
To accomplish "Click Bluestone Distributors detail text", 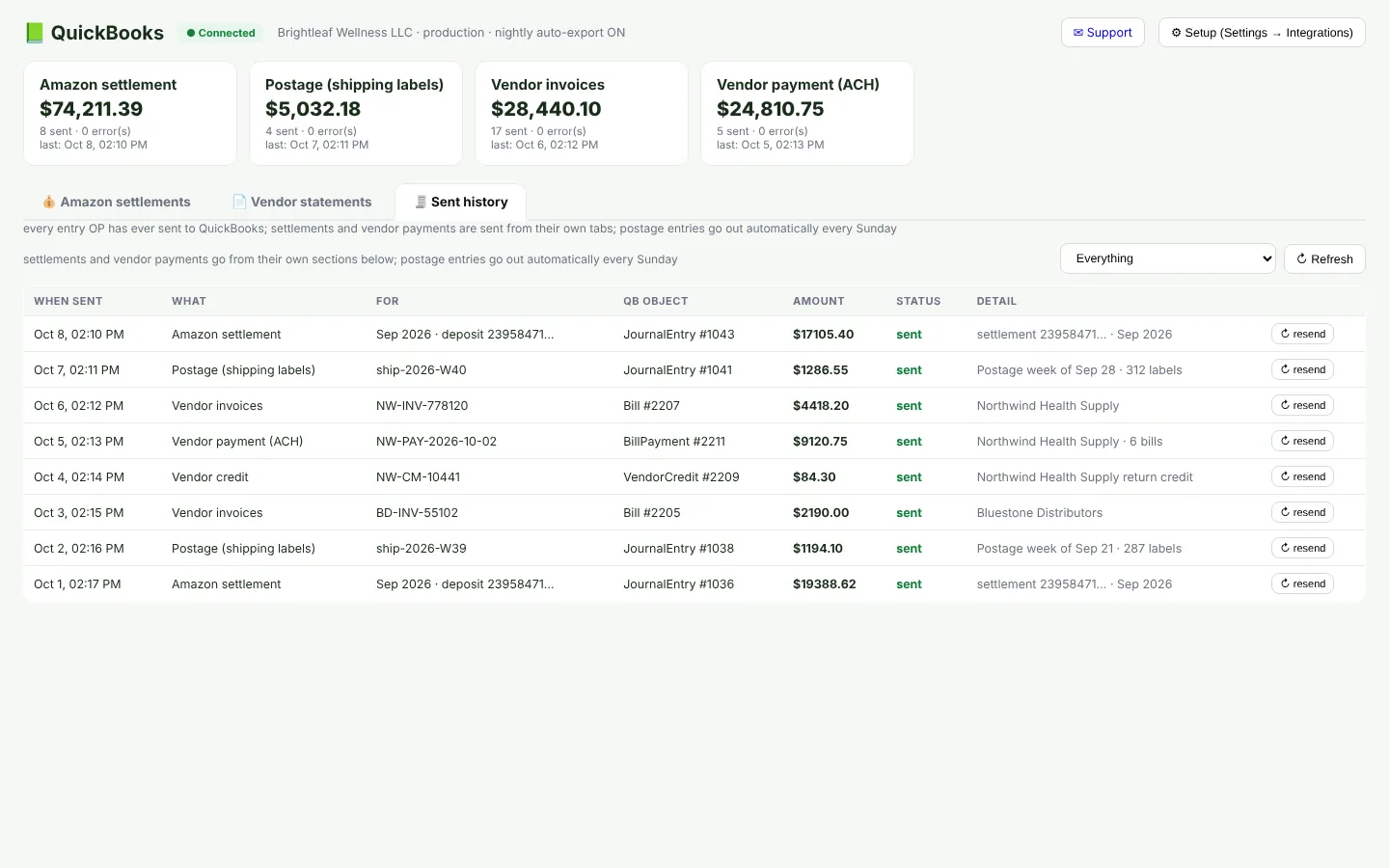I will pyautogui.click(x=1039, y=513).
